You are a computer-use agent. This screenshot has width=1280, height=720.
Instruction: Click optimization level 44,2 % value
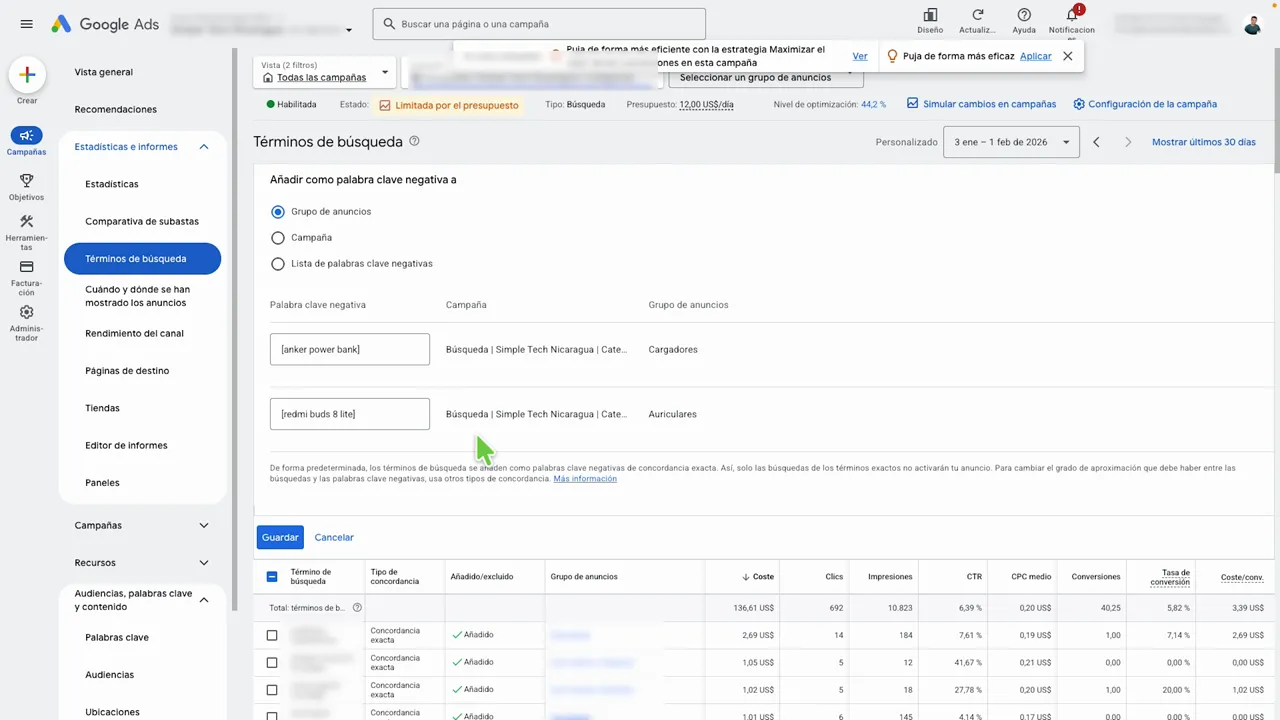(873, 104)
